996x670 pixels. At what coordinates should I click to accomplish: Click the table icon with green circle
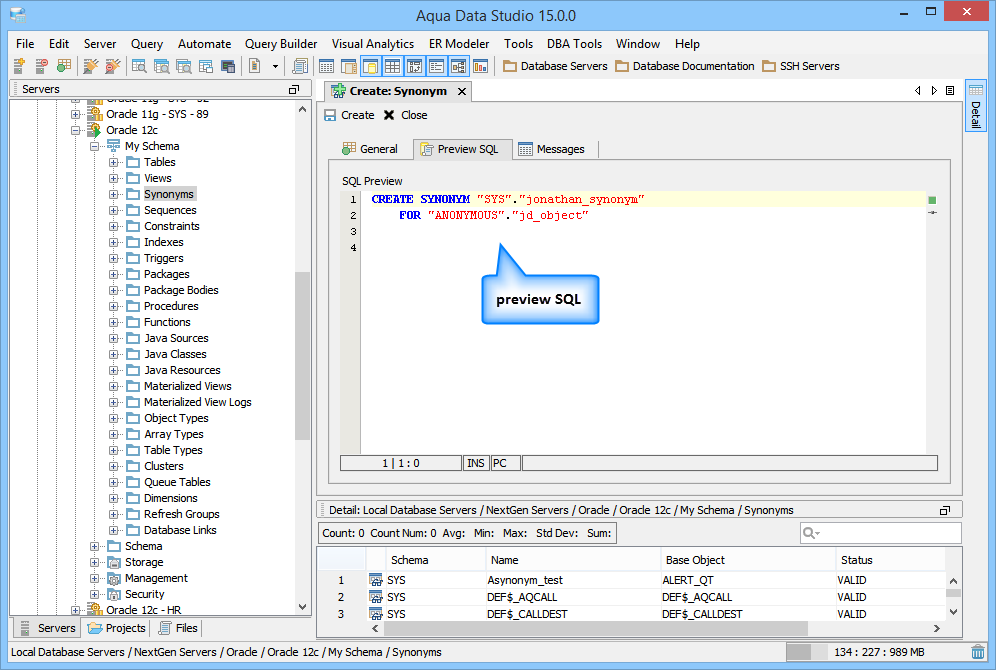point(64,65)
